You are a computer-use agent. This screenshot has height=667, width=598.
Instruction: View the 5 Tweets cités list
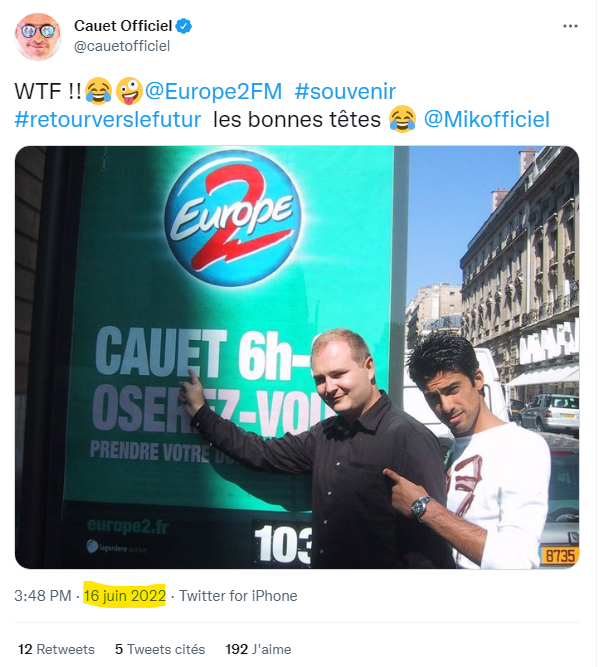160,649
